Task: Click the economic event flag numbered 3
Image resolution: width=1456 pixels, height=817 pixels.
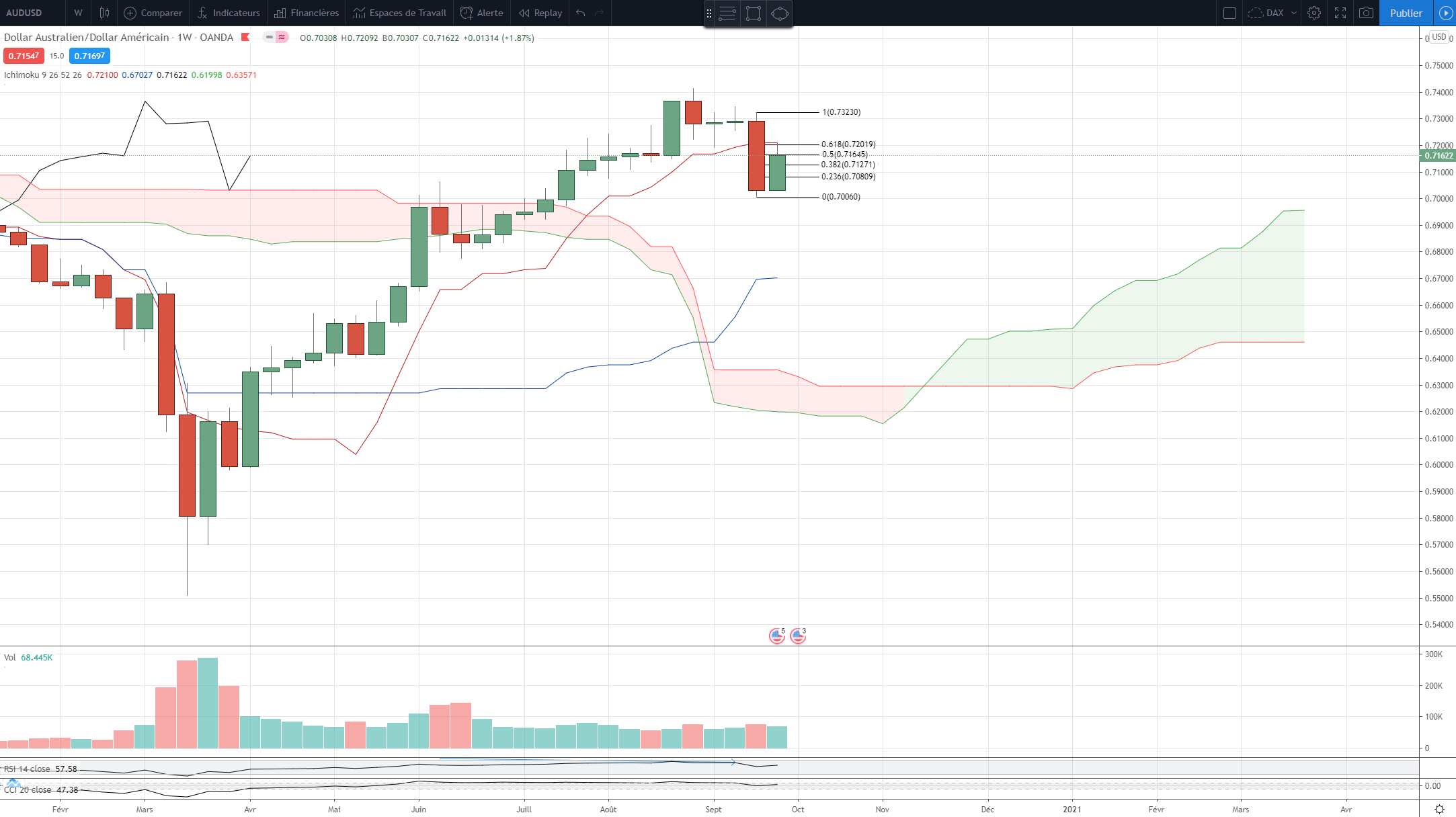Action: coord(798,635)
